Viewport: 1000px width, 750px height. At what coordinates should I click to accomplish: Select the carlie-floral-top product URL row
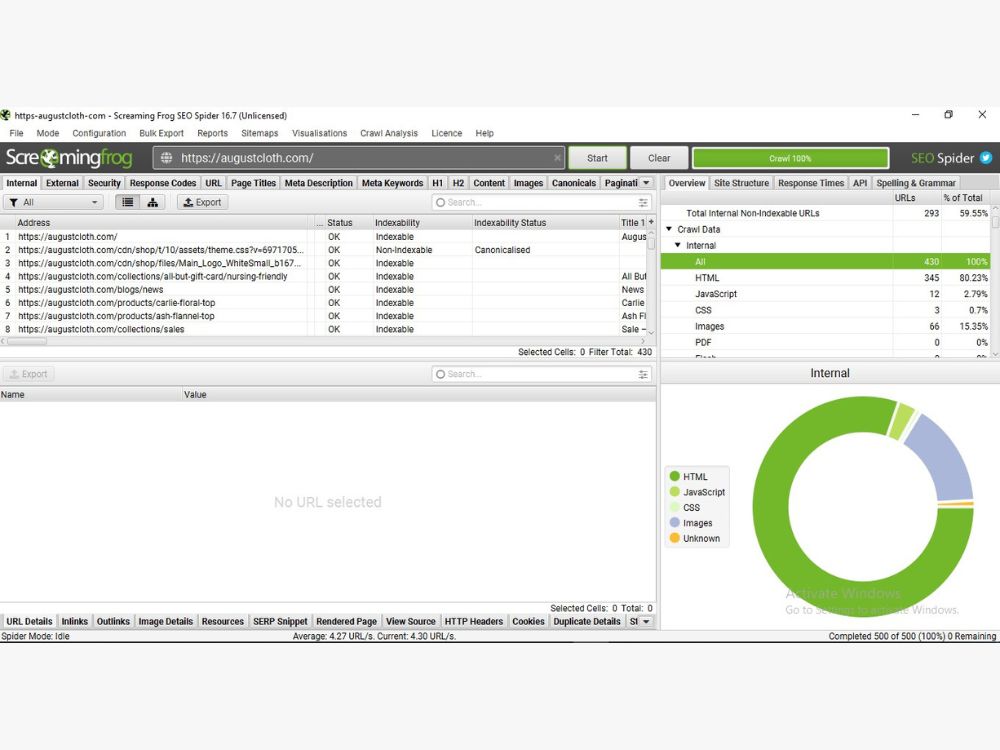pyautogui.click(x=323, y=303)
